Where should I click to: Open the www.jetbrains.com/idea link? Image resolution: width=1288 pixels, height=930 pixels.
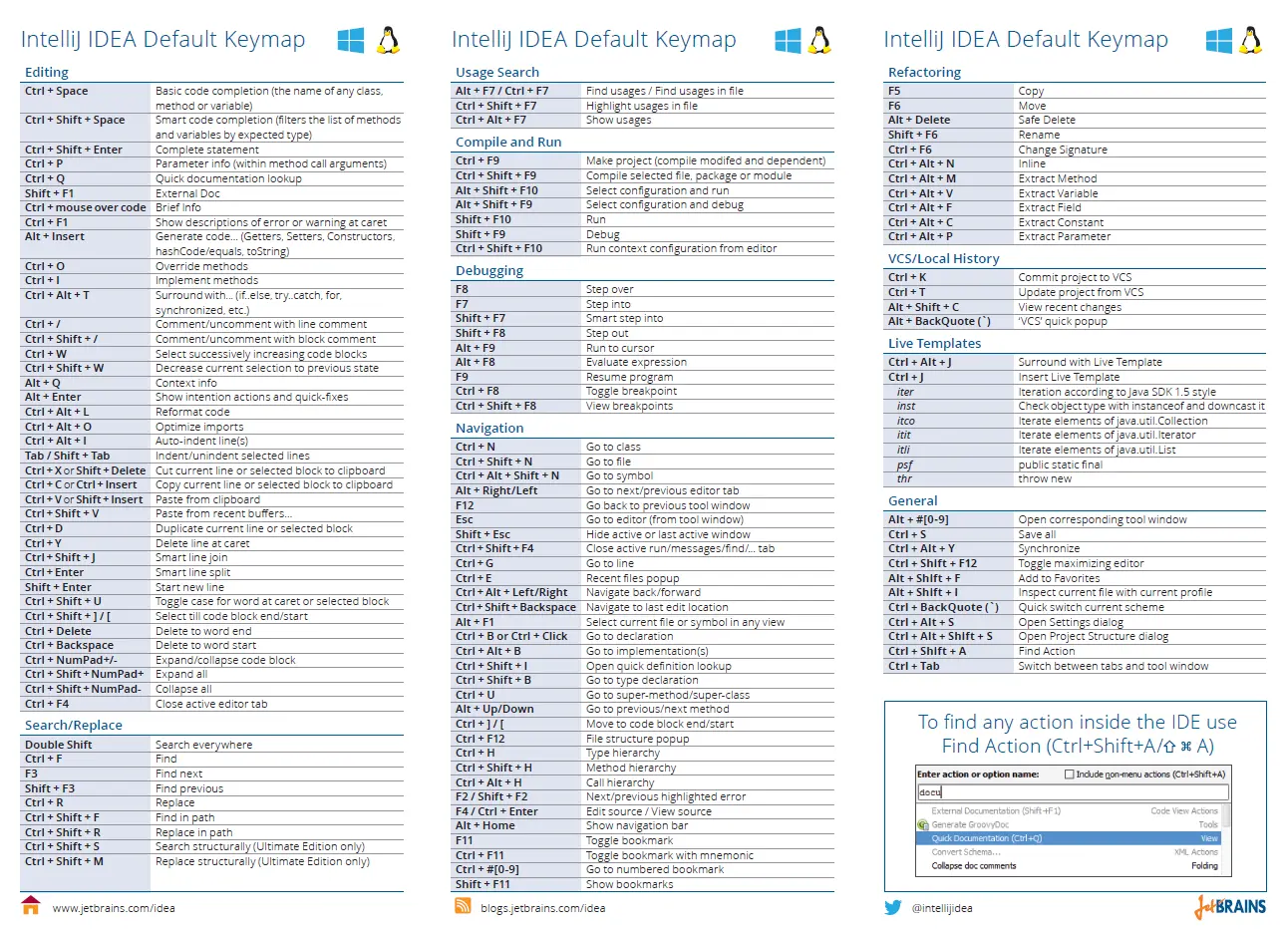[x=114, y=908]
